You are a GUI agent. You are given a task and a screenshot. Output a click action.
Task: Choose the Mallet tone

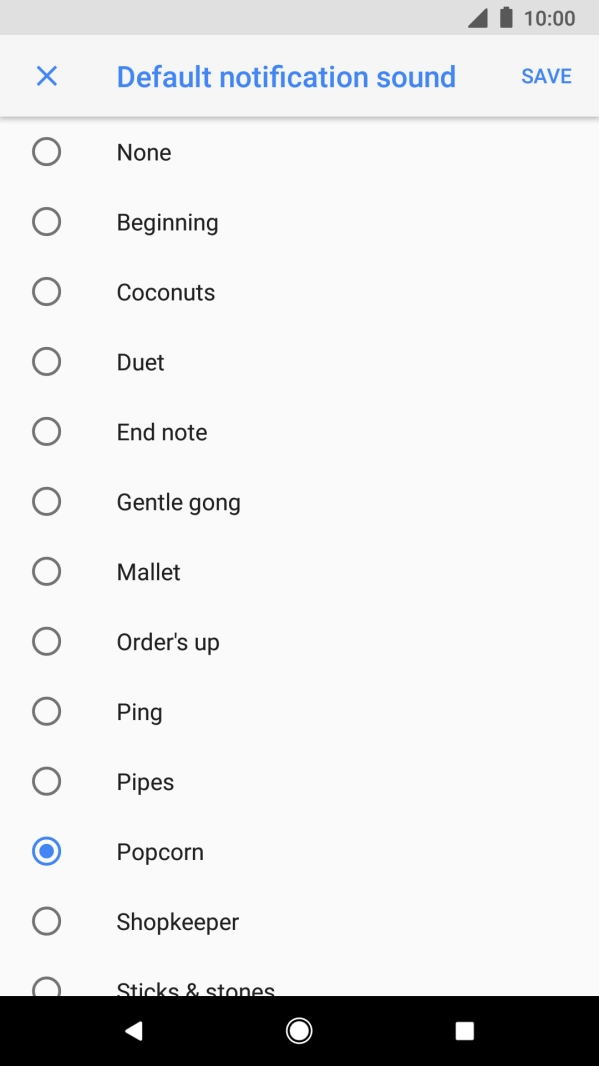tap(46, 571)
